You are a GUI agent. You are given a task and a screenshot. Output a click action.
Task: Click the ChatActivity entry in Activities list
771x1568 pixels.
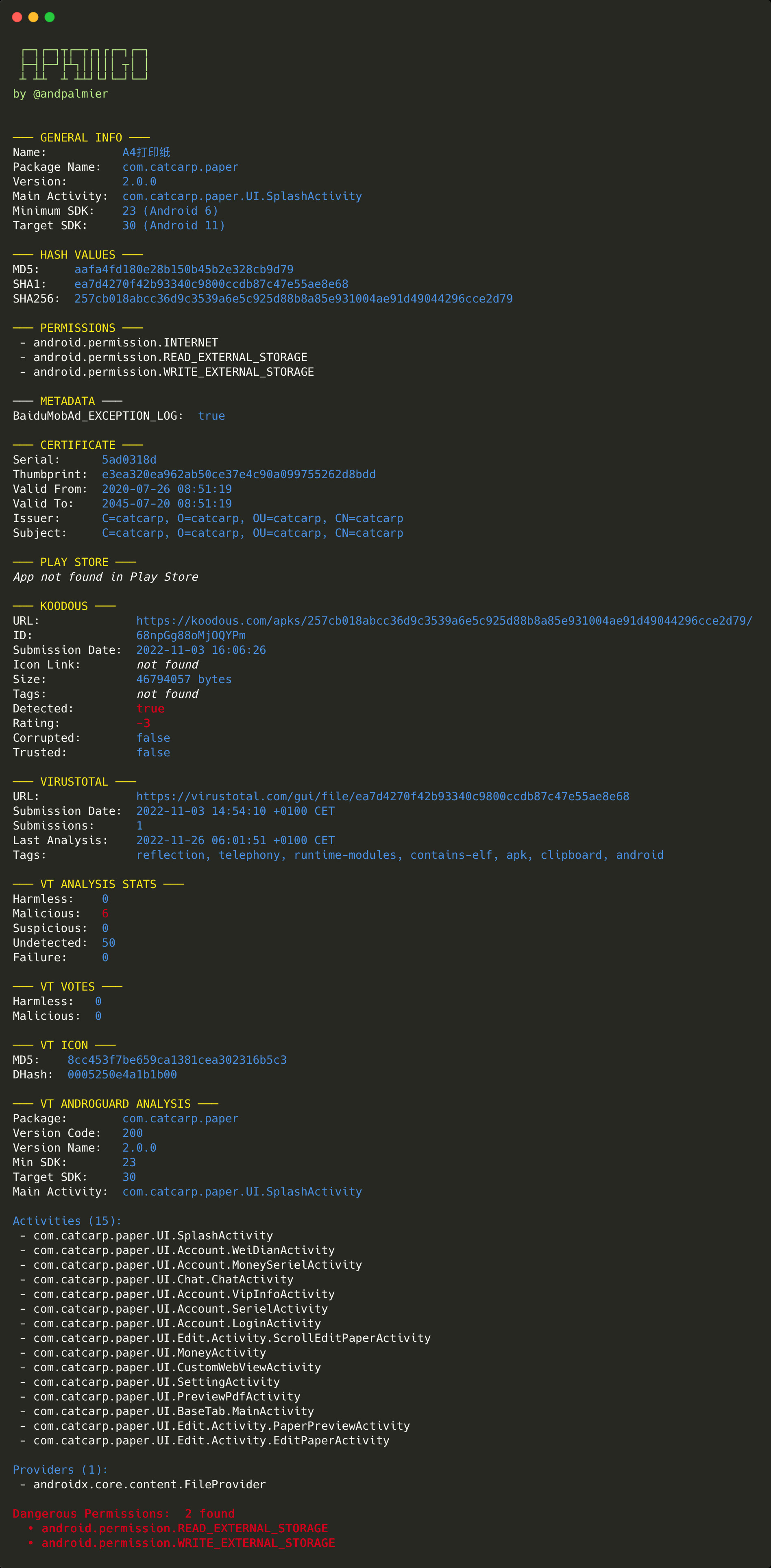163,1279
